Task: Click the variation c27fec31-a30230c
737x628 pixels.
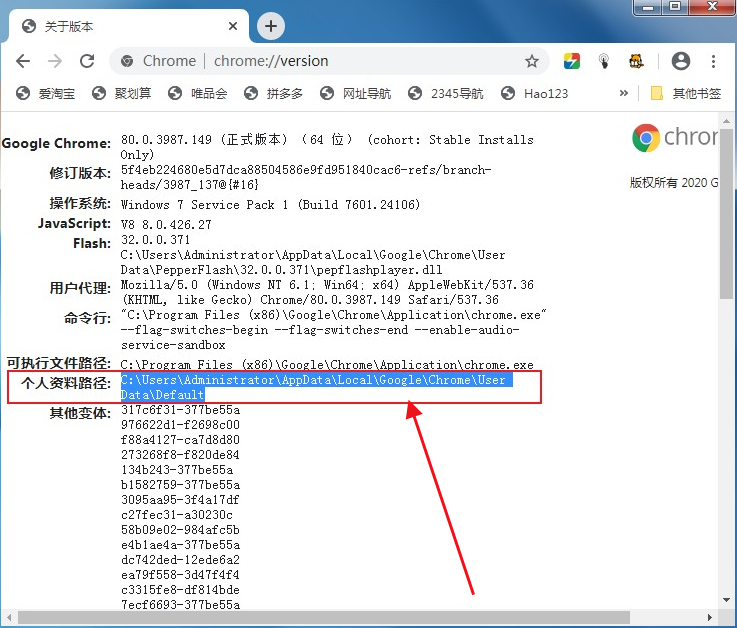Action: click(177, 515)
